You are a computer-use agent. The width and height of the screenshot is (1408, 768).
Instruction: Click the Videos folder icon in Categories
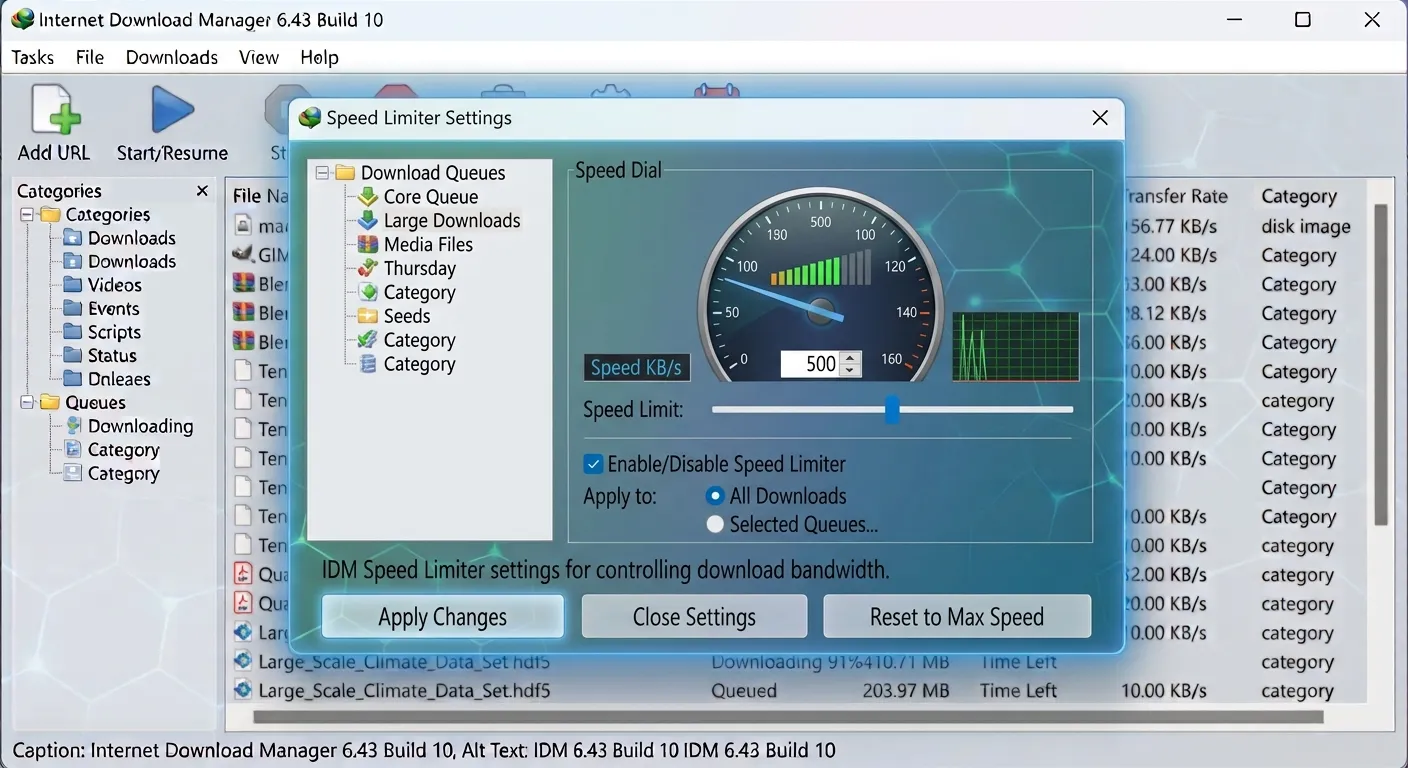pyautogui.click(x=73, y=285)
